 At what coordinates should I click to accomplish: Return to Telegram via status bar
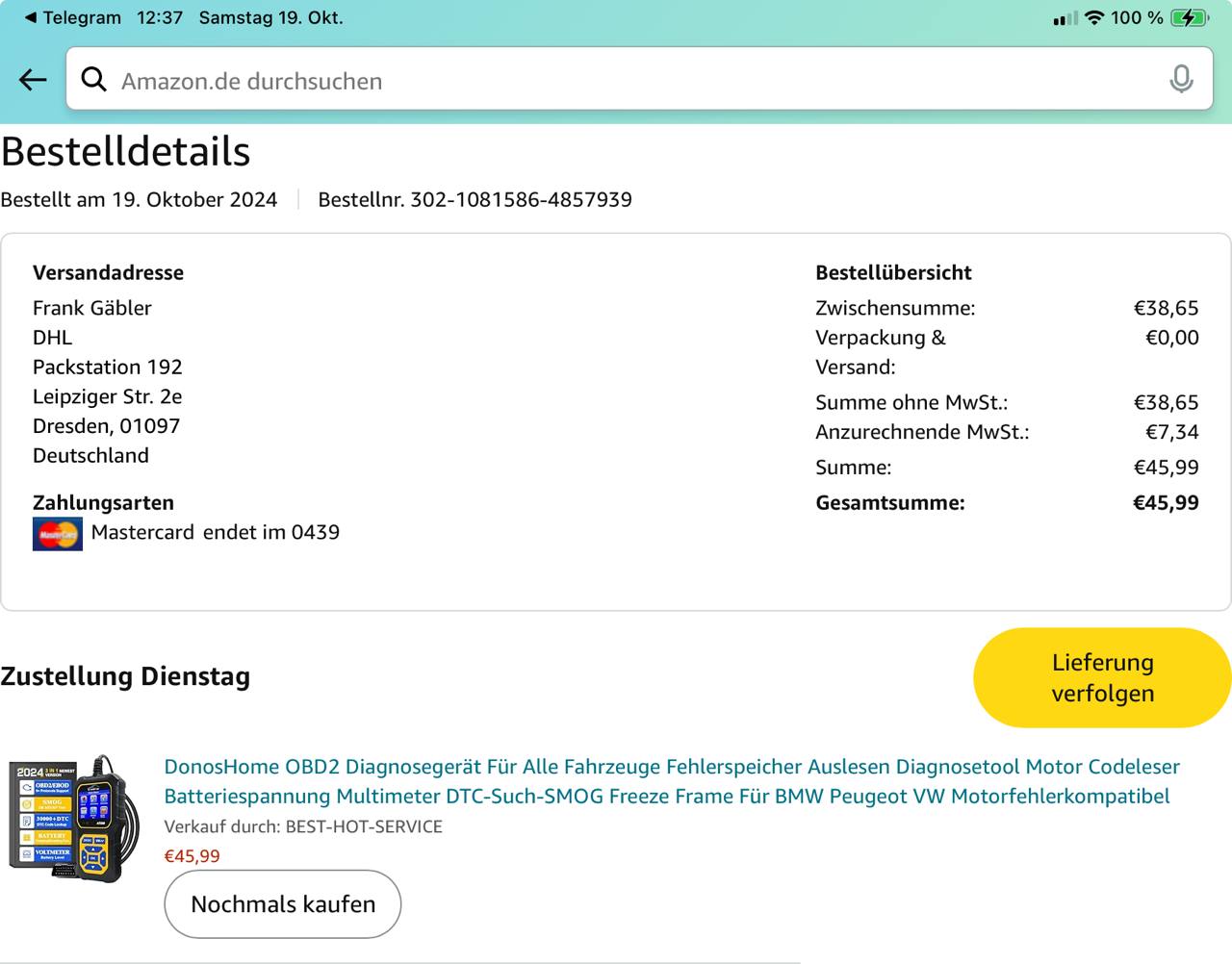point(72,17)
